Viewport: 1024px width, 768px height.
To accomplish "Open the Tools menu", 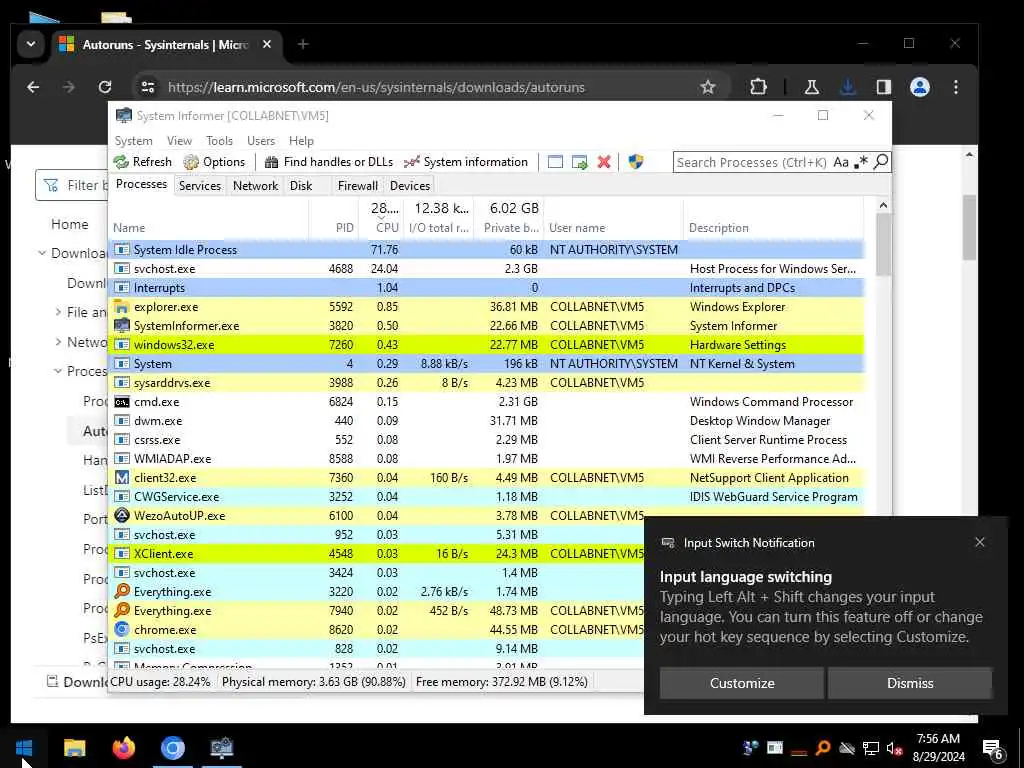I will coord(219,141).
